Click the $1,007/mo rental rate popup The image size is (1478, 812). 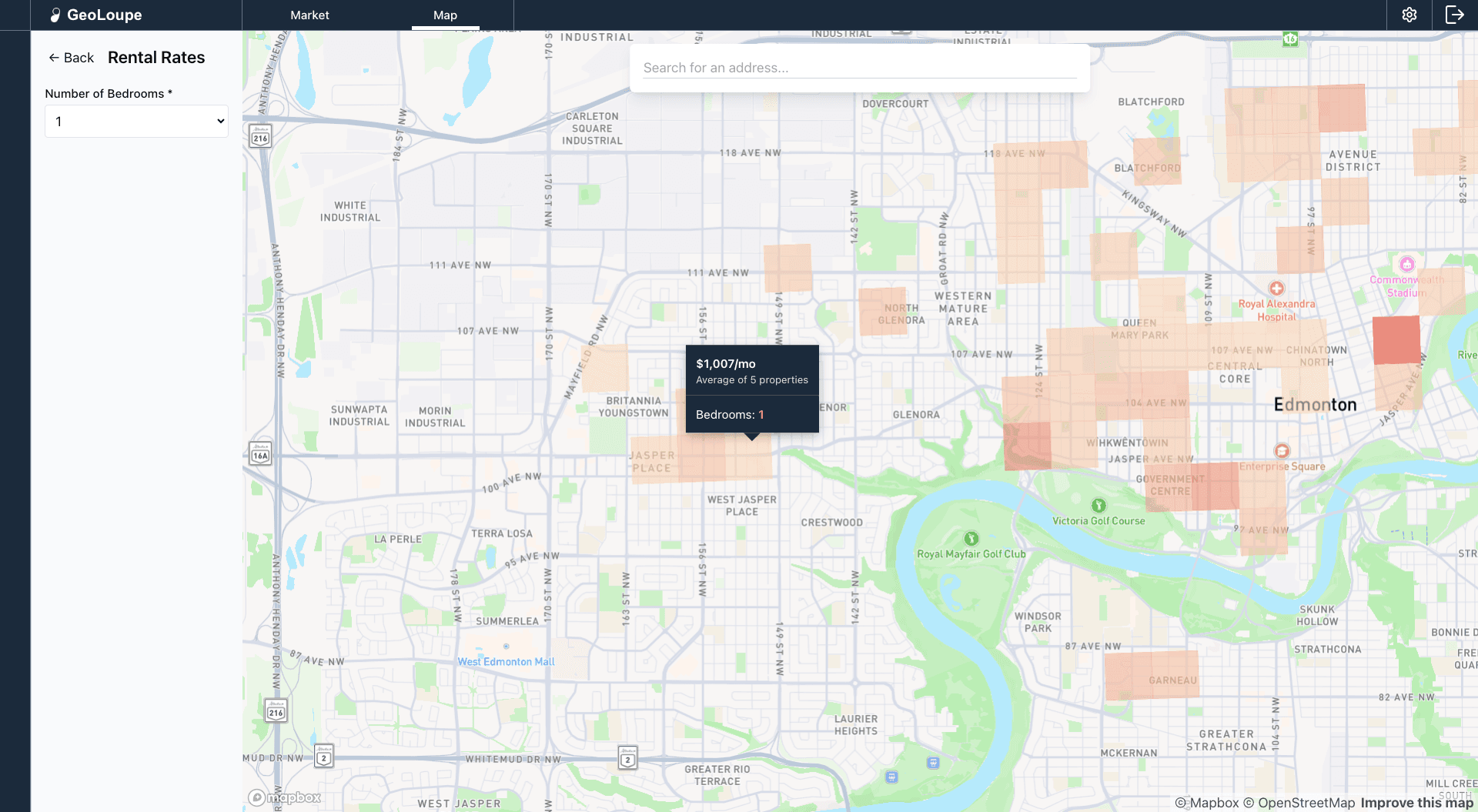752,389
